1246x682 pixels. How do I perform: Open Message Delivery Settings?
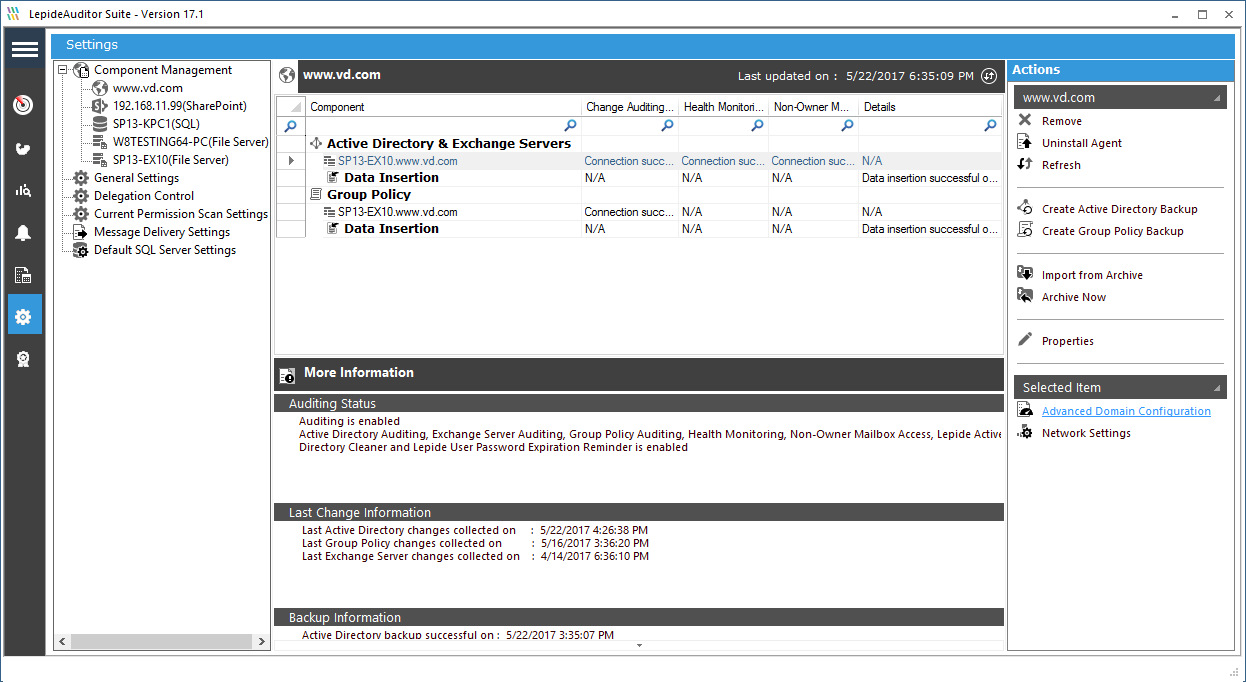161,232
